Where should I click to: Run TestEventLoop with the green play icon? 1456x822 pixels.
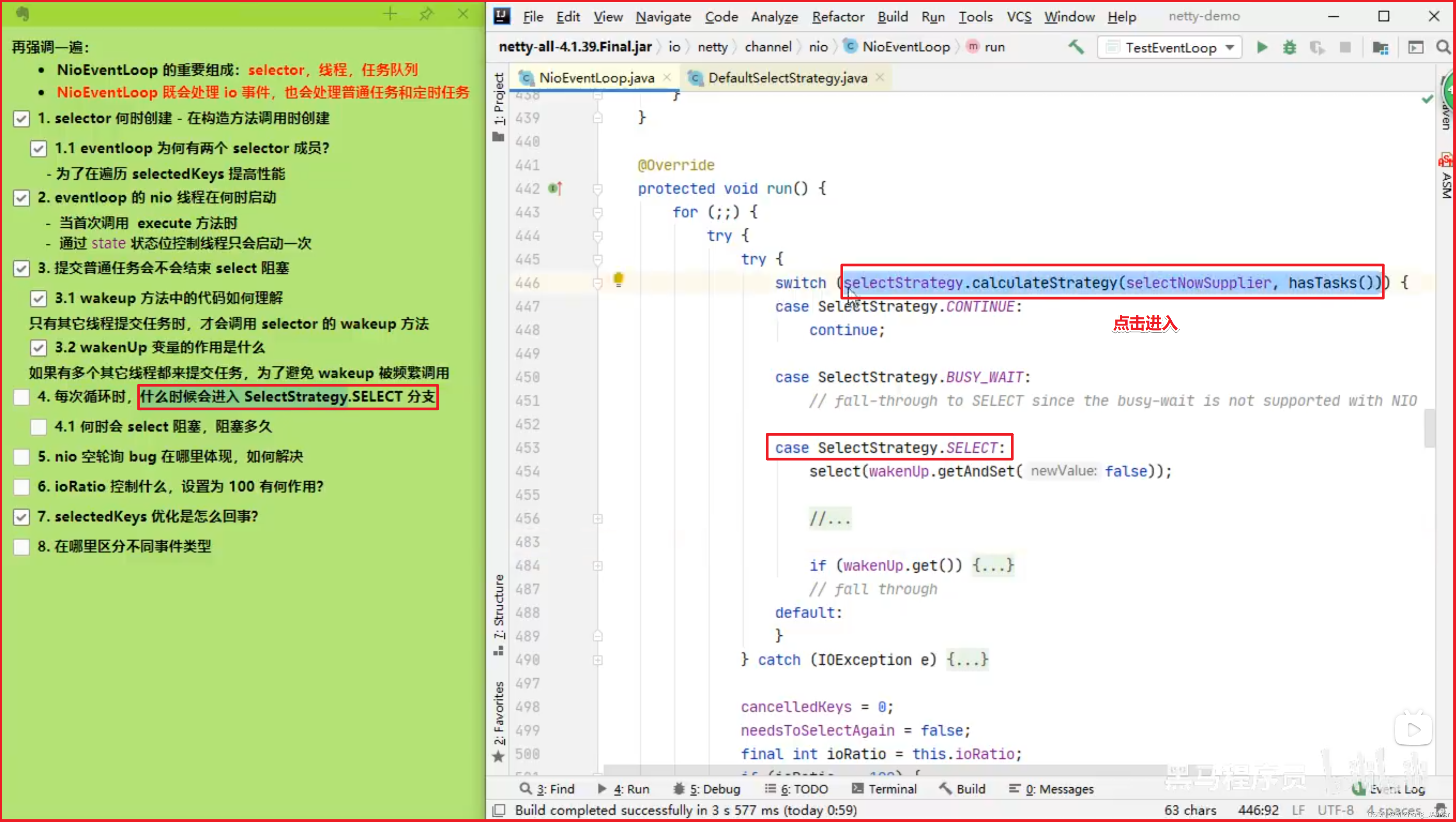pyautogui.click(x=1262, y=48)
